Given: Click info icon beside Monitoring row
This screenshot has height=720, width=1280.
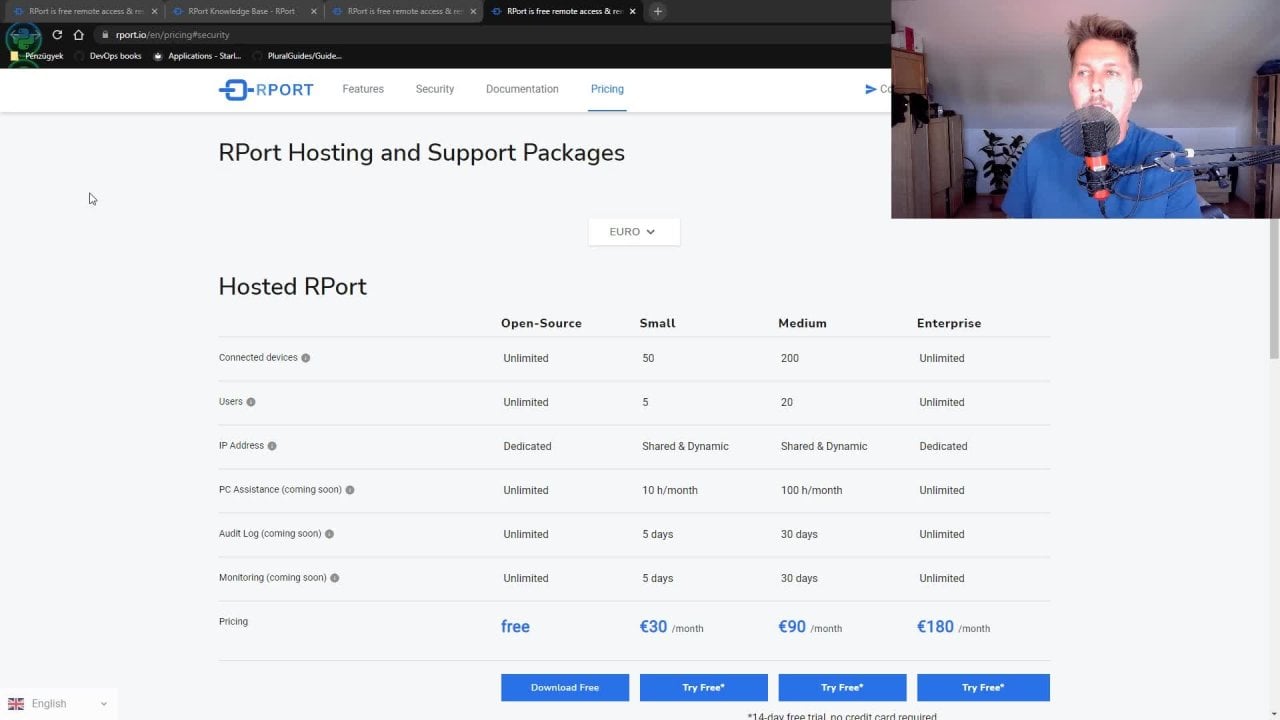Looking at the screenshot, I should coord(335,578).
